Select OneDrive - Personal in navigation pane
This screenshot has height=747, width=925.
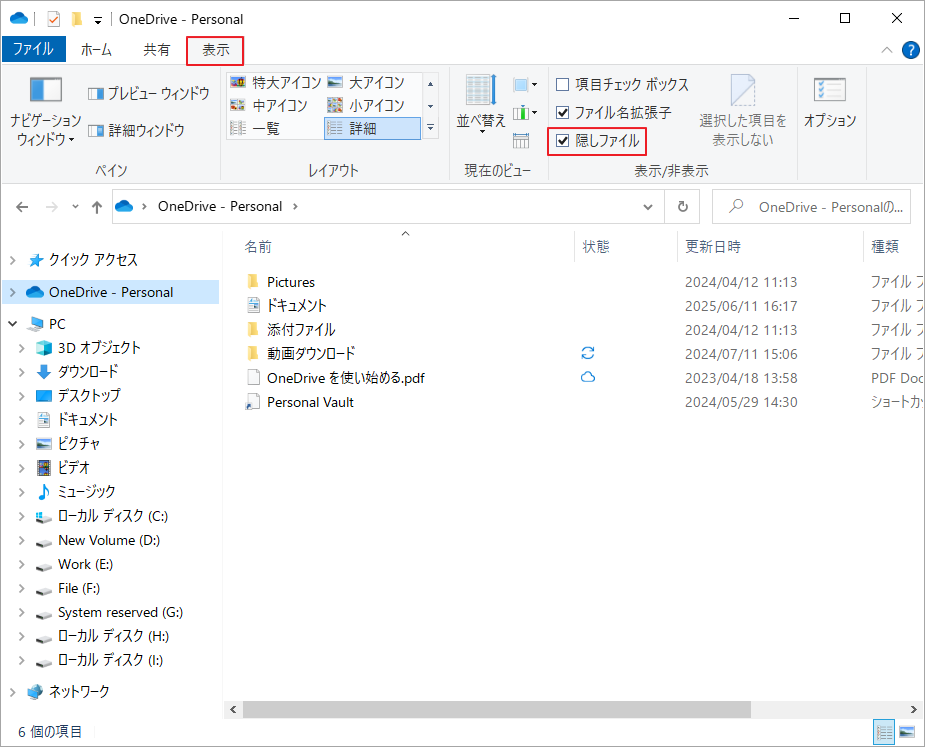pyautogui.click(x=111, y=292)
